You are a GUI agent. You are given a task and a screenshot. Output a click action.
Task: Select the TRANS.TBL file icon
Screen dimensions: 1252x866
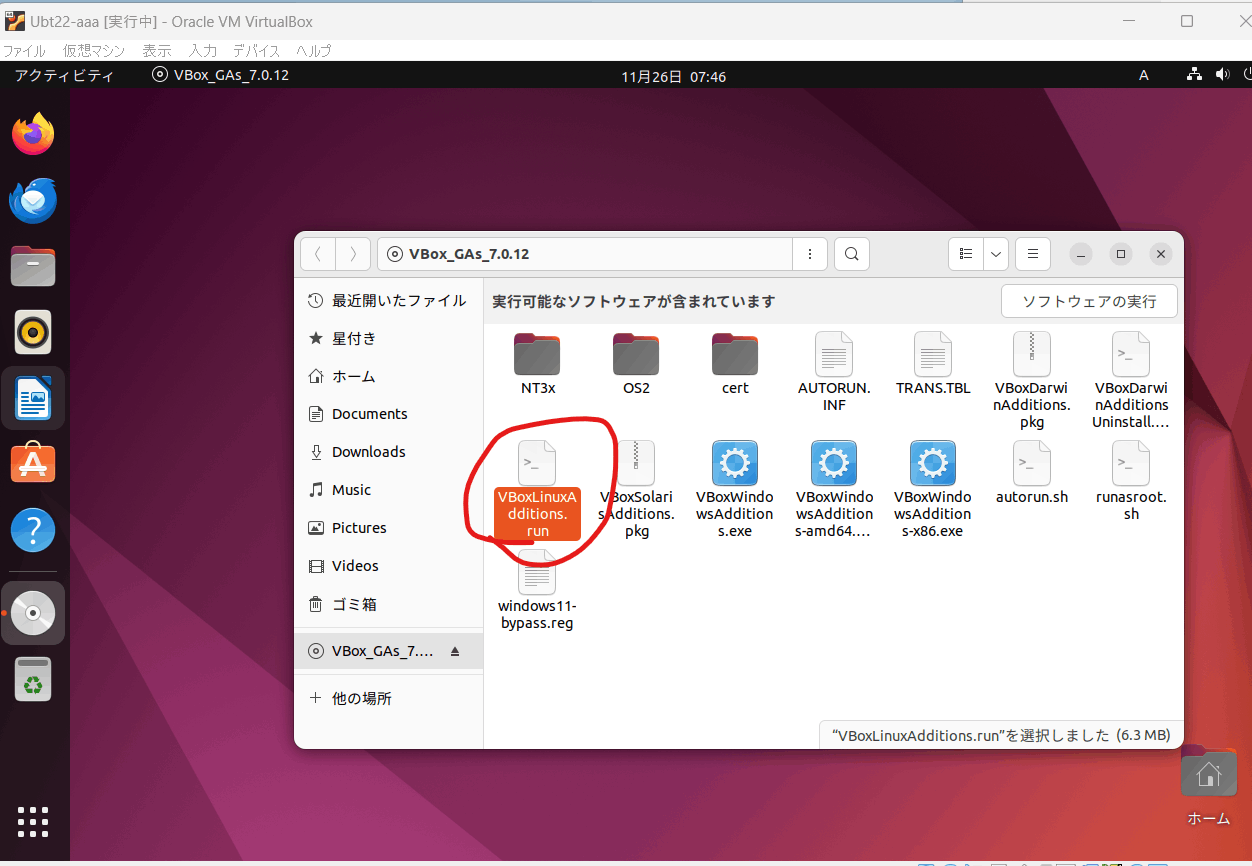[933, 354]
